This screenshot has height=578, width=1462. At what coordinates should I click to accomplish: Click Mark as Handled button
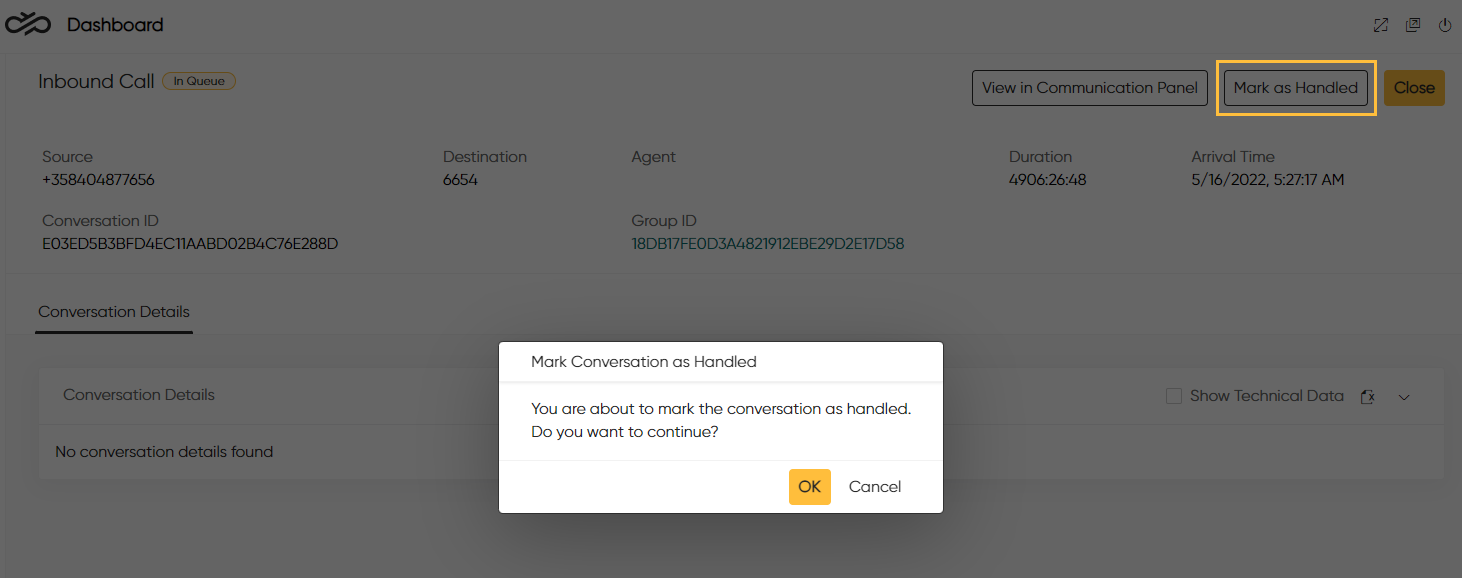click(1296, 88)
